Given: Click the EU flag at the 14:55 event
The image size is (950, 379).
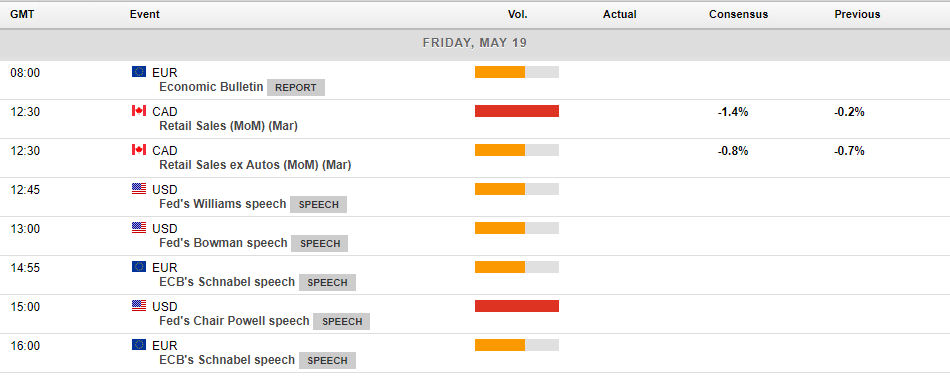Looking at the screenshot, I should [x=139, y=266].
